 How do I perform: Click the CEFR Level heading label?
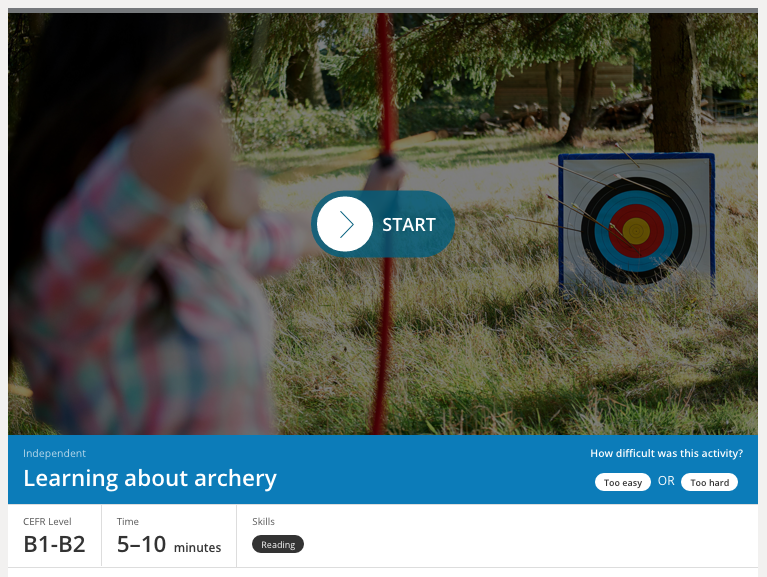pyautogui.click(x=47, y=522)
